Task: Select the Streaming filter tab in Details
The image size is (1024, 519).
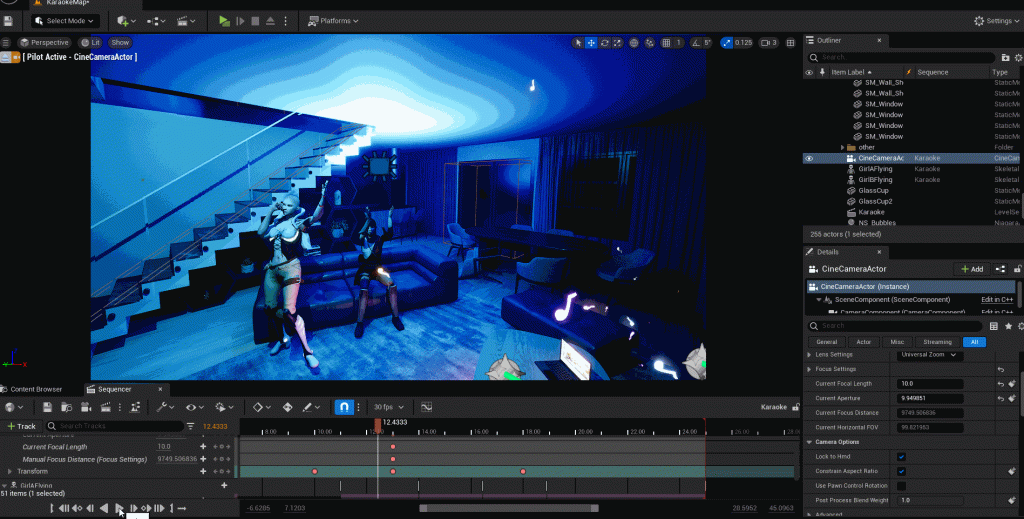Action: coord(937,342)
